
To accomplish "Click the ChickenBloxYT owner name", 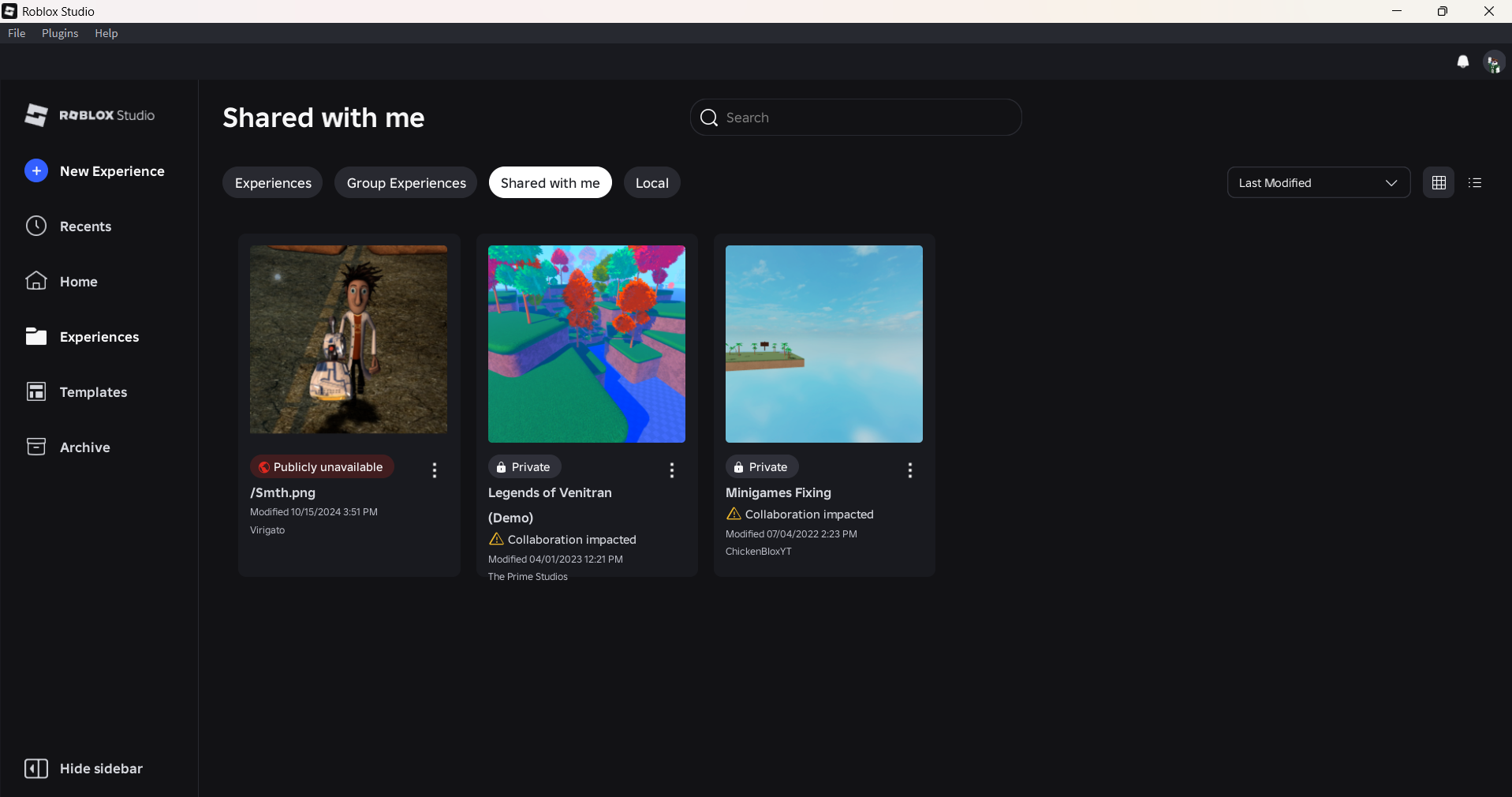I will 758,552.
